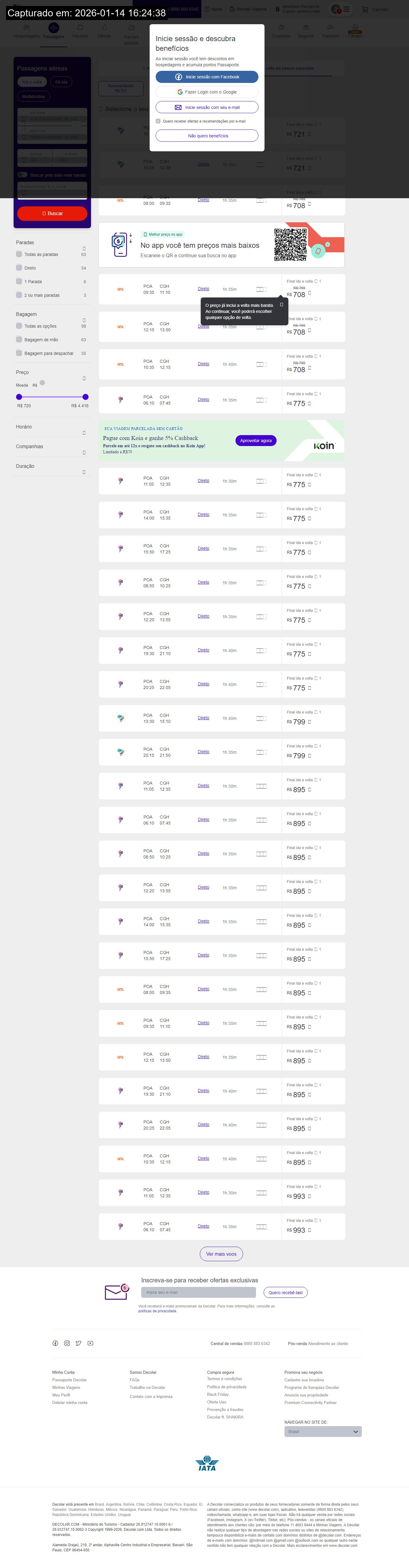Click the IATA logo
The height and width of the screenshot is (1568, 409).
tap(207, 1463)
